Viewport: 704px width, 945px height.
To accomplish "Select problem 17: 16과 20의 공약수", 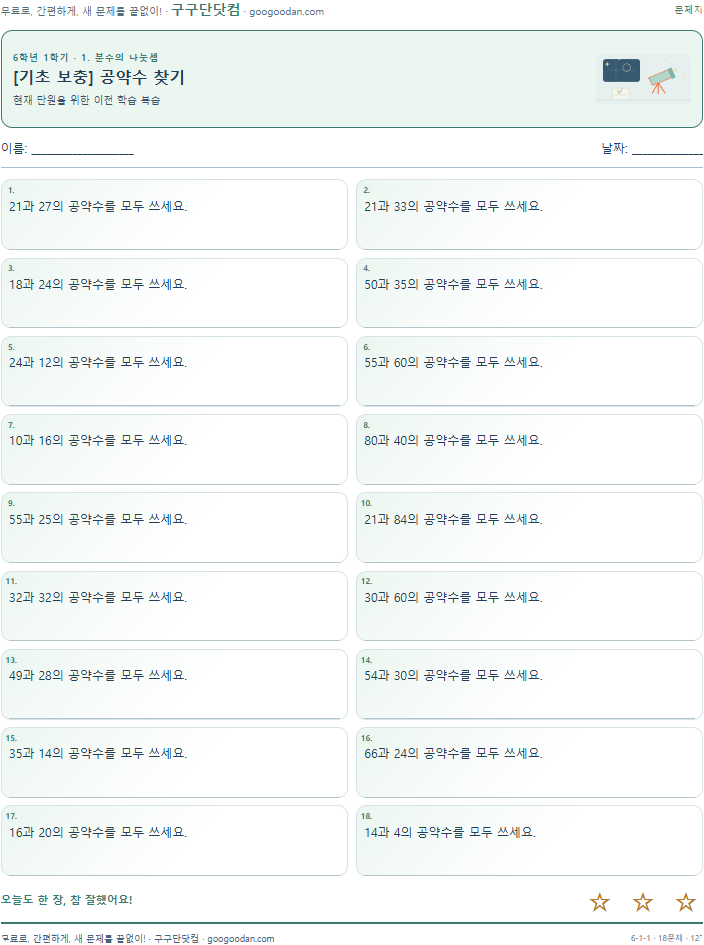I will point(174,840).
